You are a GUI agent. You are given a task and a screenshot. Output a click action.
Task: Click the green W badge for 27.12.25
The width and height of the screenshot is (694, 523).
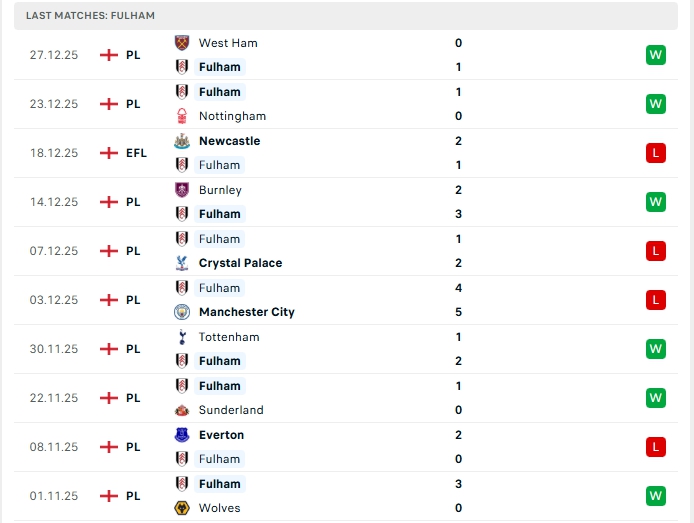tap(655, 55)
